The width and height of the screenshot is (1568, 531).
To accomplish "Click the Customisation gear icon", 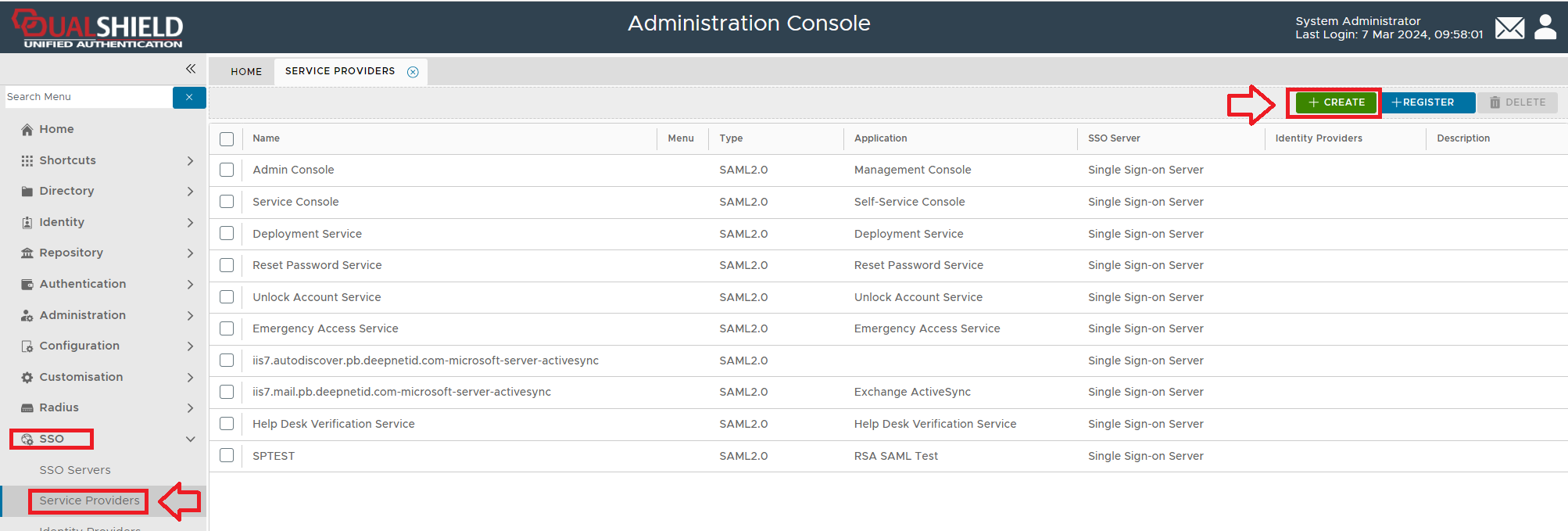I will click(27, 378).
